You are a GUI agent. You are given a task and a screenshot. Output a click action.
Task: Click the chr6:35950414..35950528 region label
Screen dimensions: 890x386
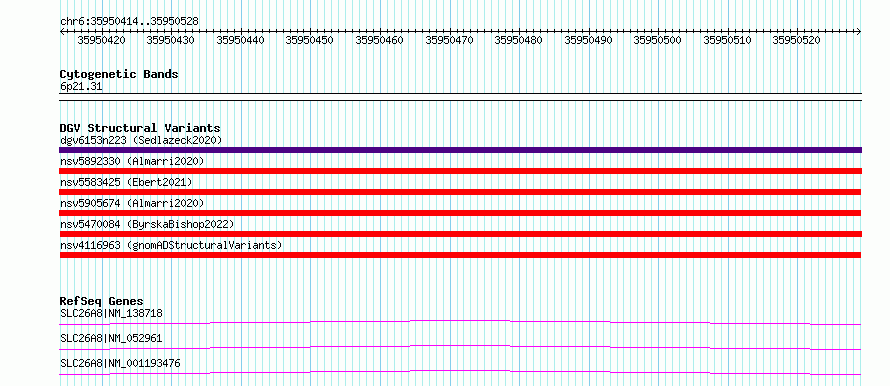pyautogui.click(x=129, y=21)
